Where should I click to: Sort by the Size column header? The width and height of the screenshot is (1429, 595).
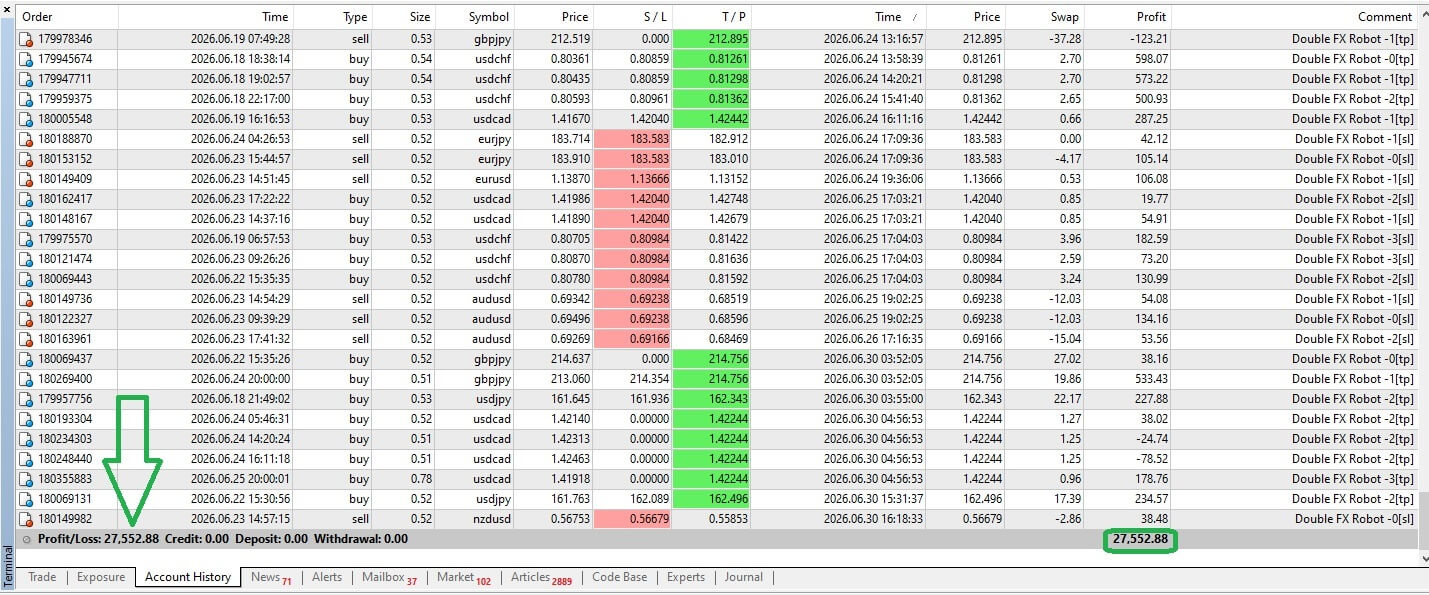coord(404,17)
